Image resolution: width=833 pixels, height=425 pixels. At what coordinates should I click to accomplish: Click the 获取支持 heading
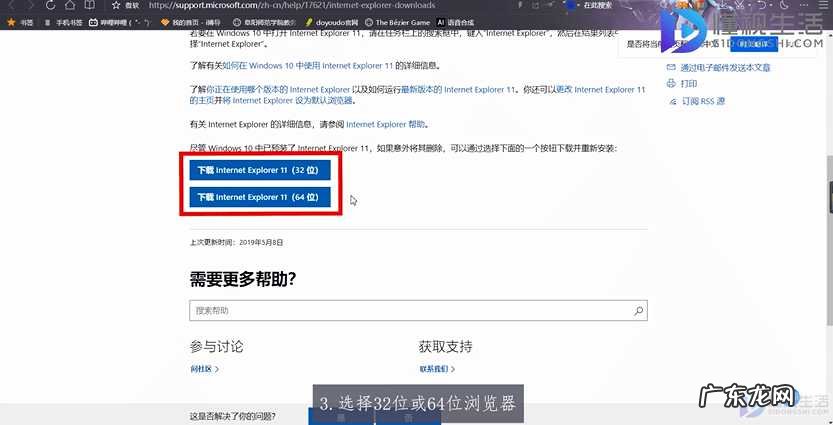[445, 347]
